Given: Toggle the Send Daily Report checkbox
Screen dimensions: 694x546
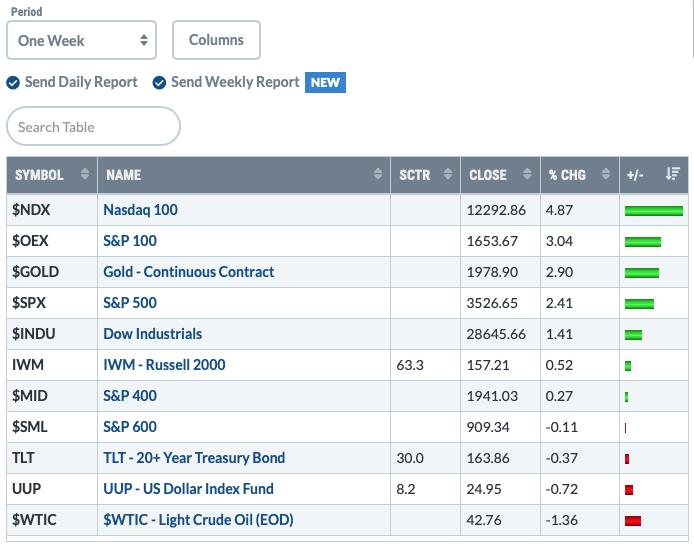Looking at the screenshot, I should (x=13, y=83).
